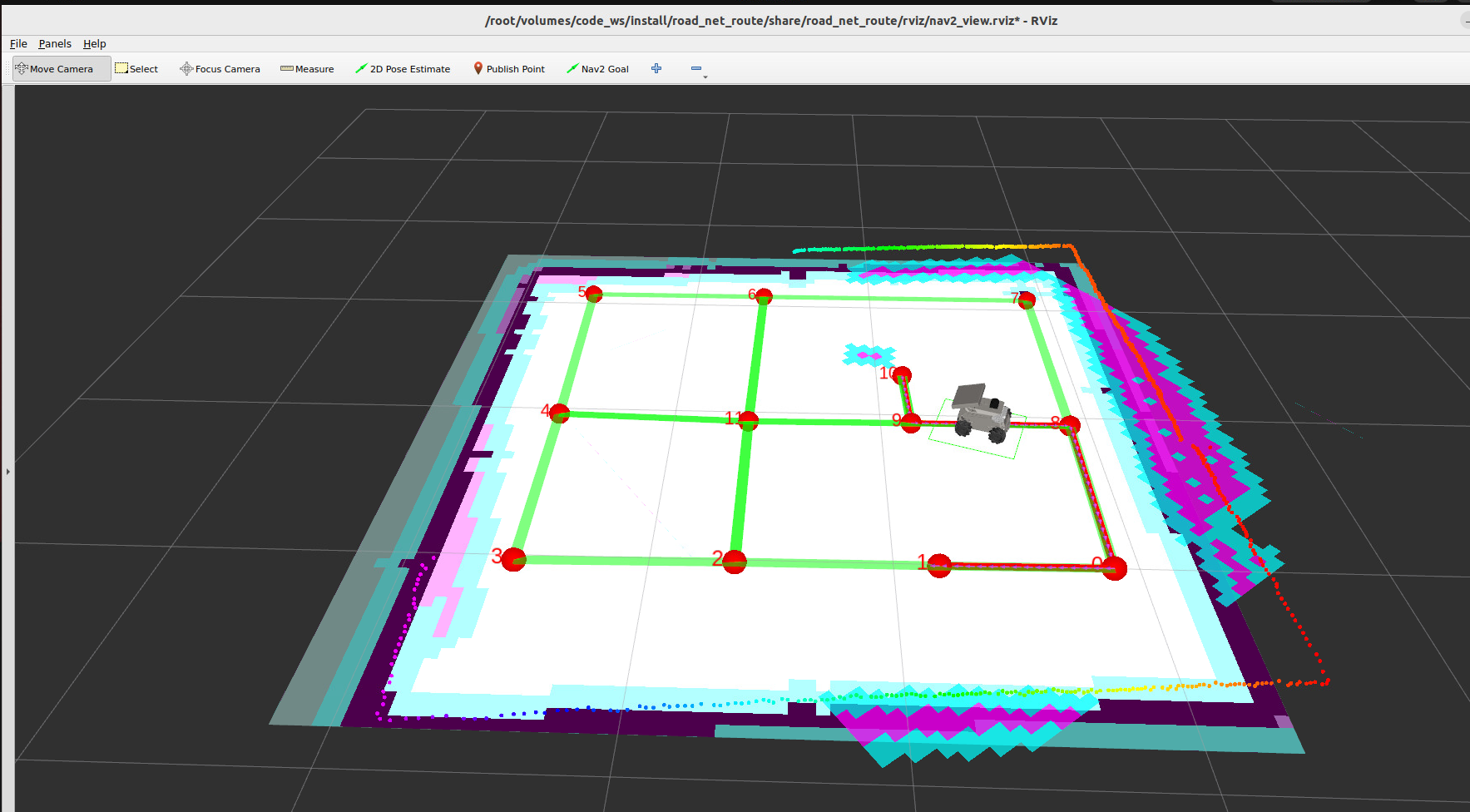Click the Nav2 Goal tool
The width and height of the screenshot is (1470, 812).
coord(597,69)
